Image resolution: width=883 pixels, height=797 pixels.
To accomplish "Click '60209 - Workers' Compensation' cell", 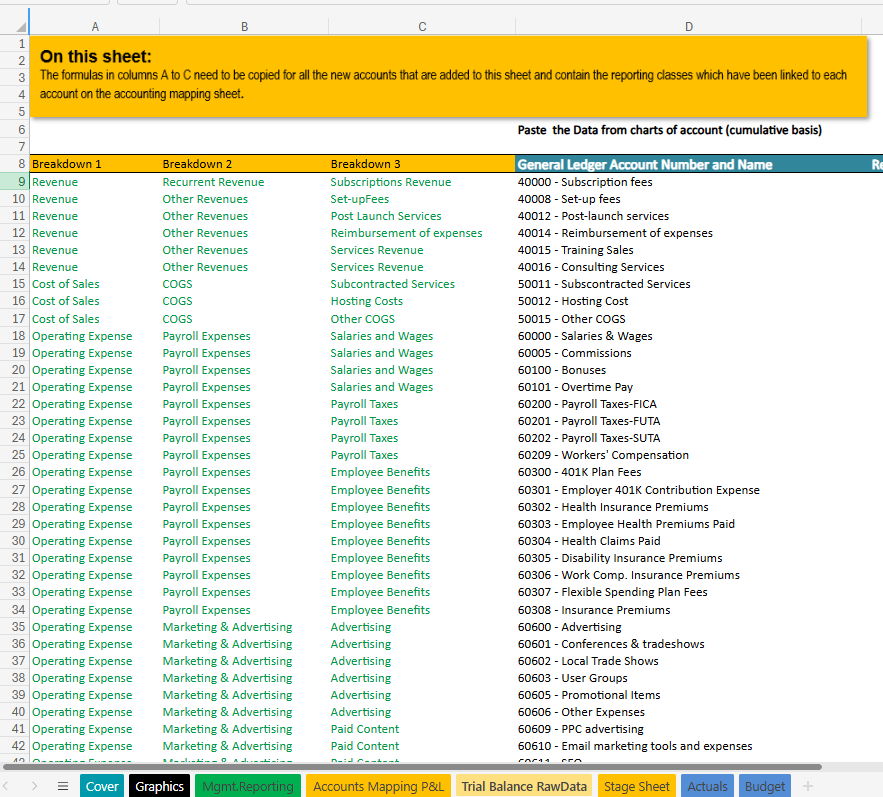I will [x=689, y=455].
